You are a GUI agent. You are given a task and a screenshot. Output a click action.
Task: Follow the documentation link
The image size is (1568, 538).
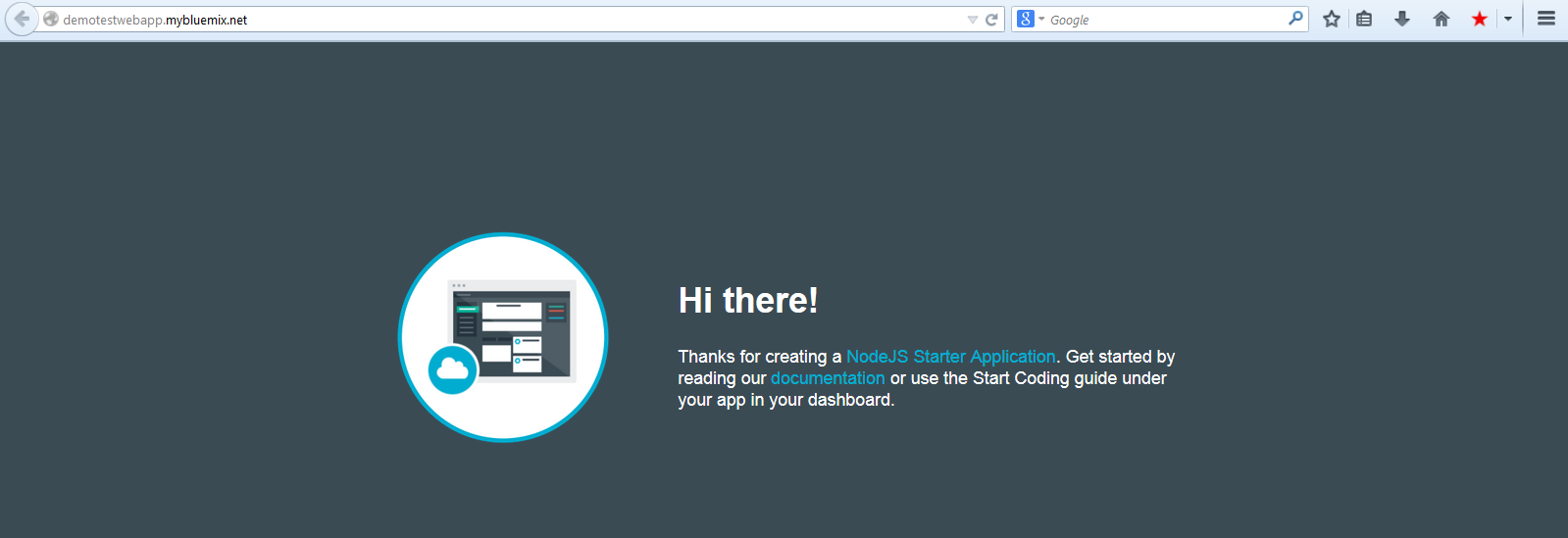[x=828, y=378]
